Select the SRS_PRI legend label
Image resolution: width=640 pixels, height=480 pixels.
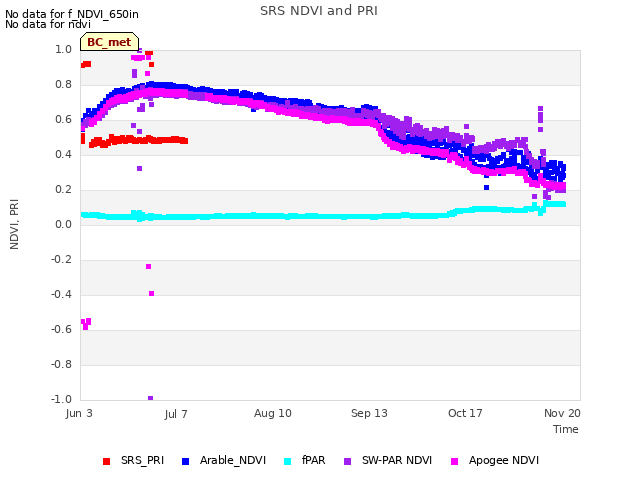tap(142, 460)
